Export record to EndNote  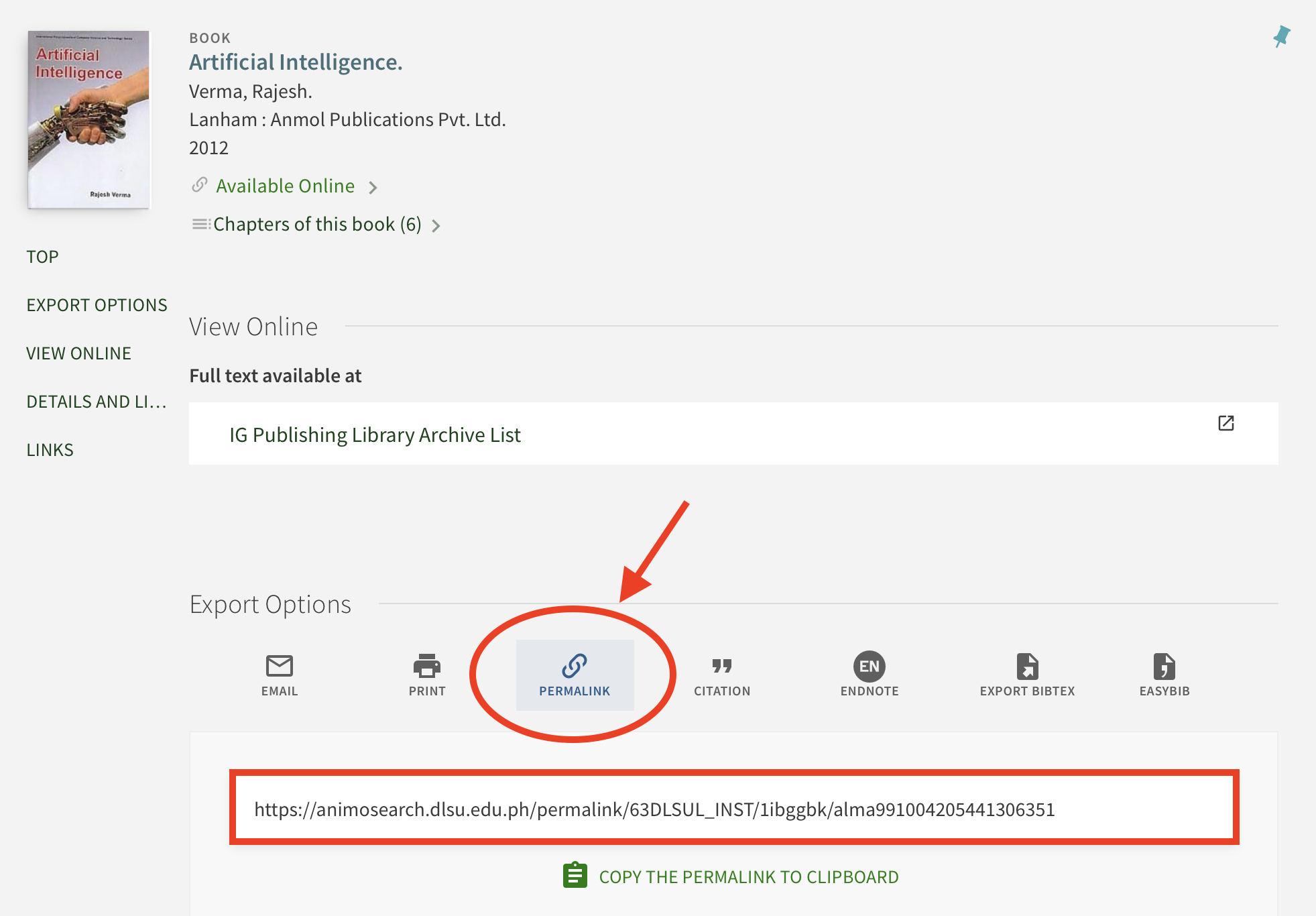[x=869, y=667]
